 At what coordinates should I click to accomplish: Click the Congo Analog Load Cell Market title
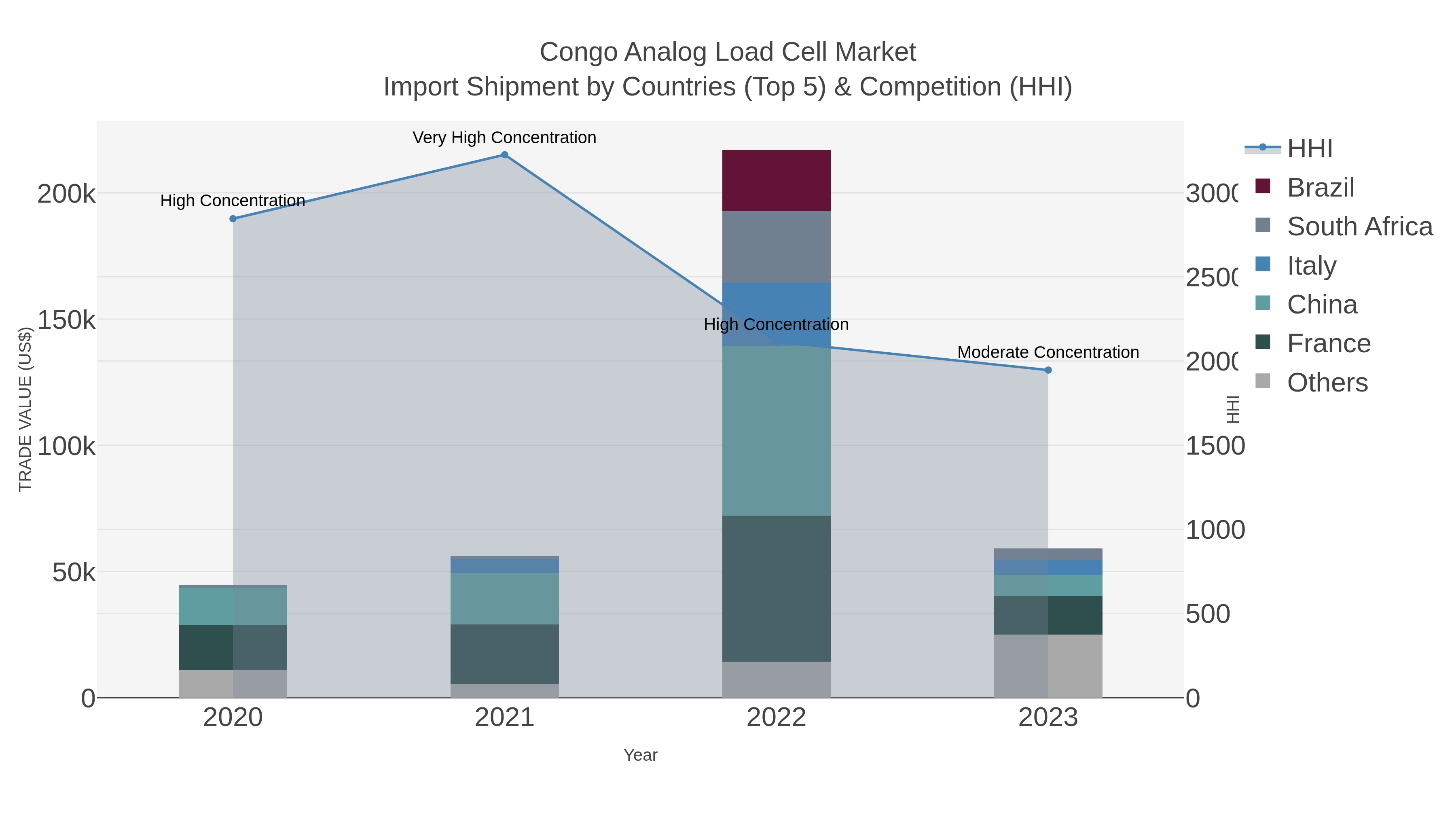728,52
